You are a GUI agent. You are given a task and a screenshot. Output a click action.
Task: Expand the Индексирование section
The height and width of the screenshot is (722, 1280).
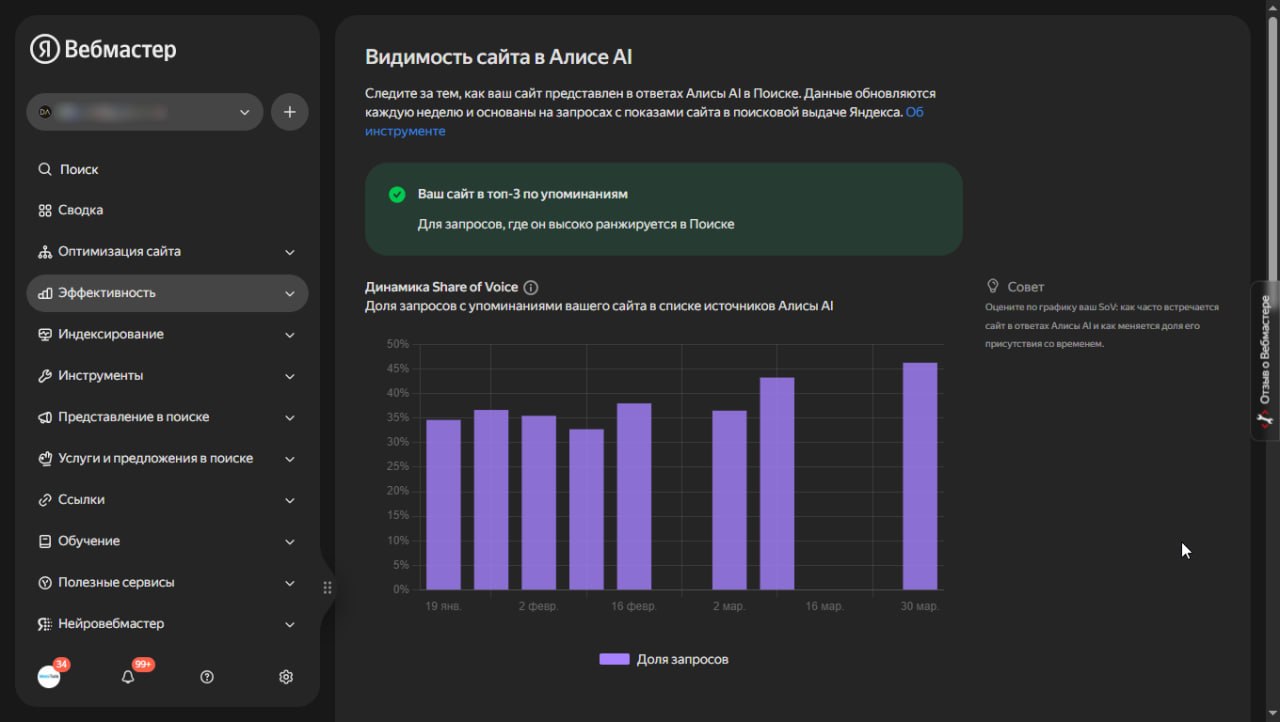pyautogui.click(x=167, y=334)
